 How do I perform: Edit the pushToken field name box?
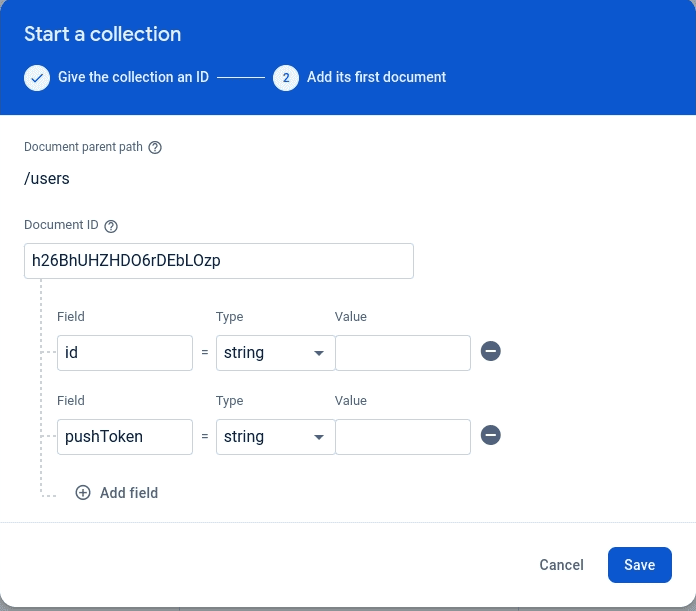point(125,437)
